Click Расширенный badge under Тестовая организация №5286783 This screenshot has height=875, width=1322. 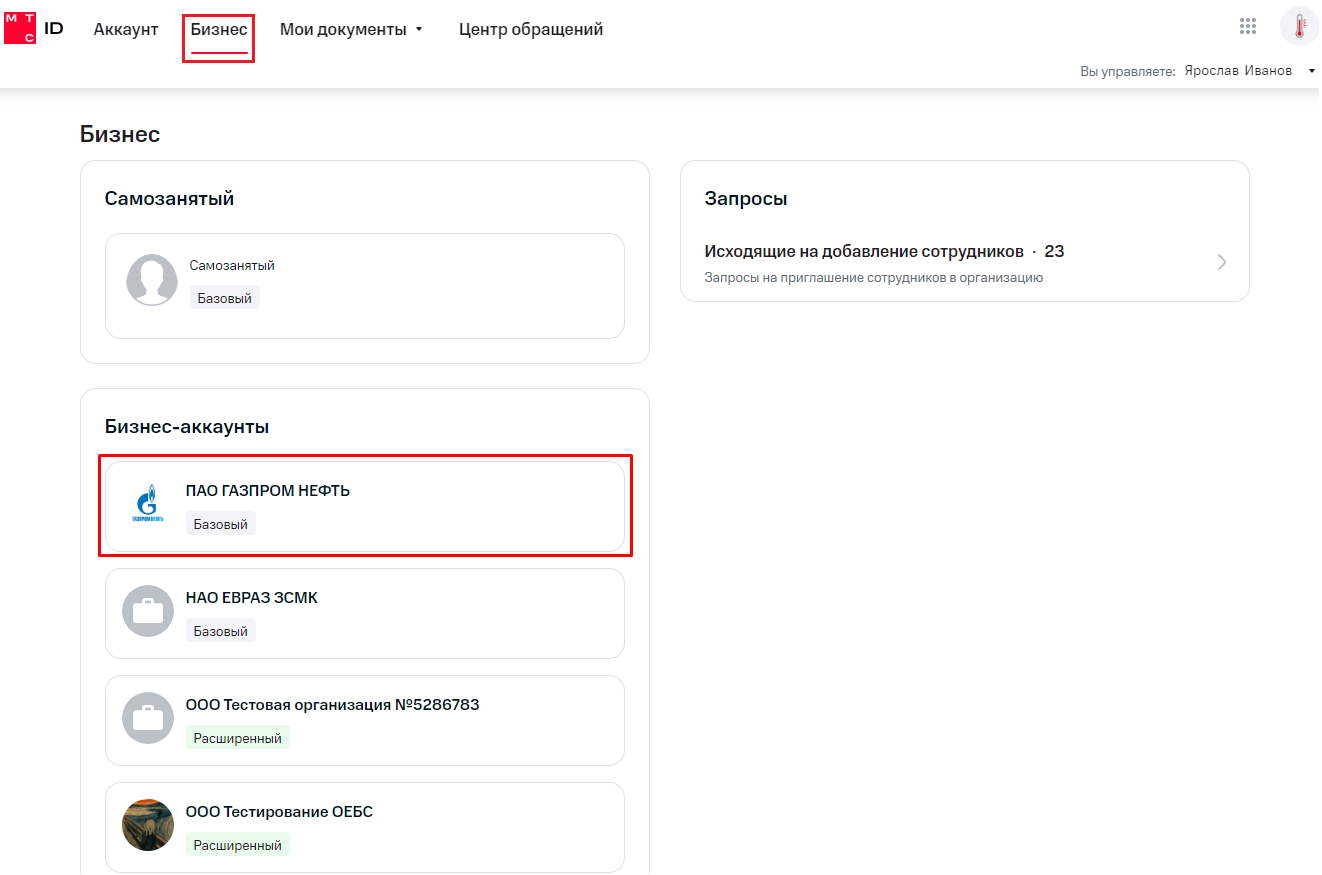coord(238,738)
